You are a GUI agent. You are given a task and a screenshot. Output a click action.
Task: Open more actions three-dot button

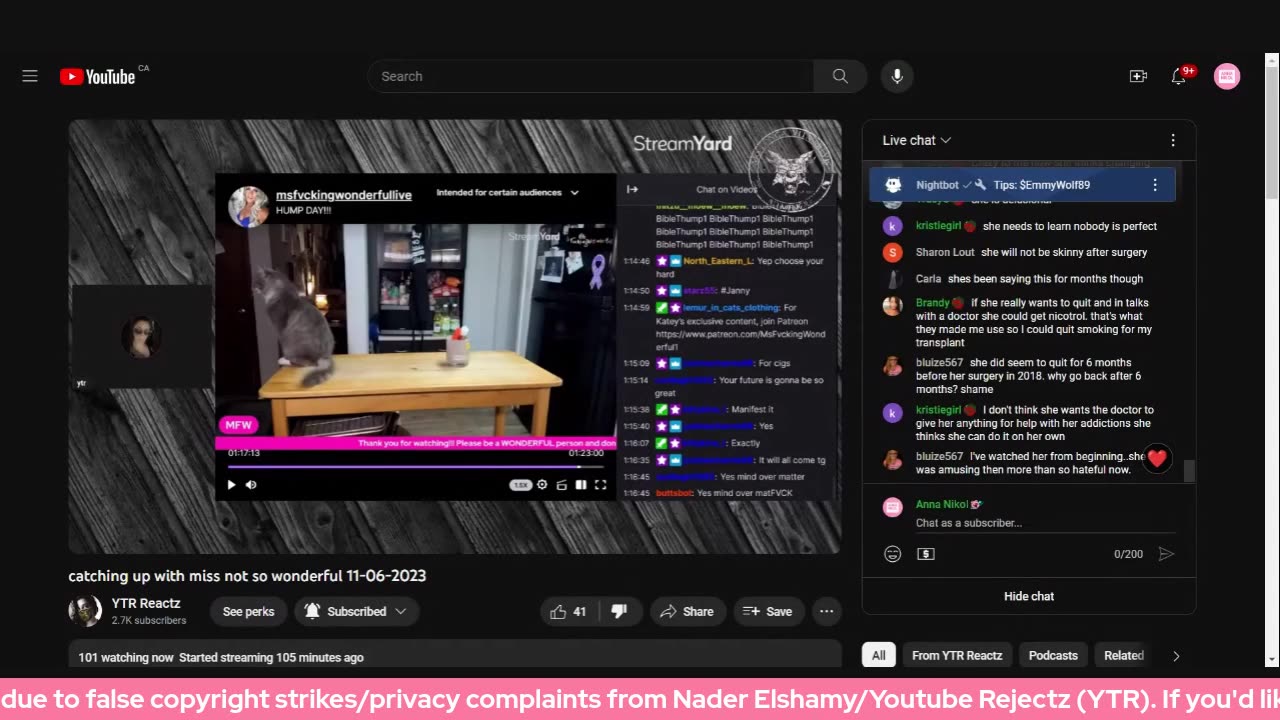[826, 611]
